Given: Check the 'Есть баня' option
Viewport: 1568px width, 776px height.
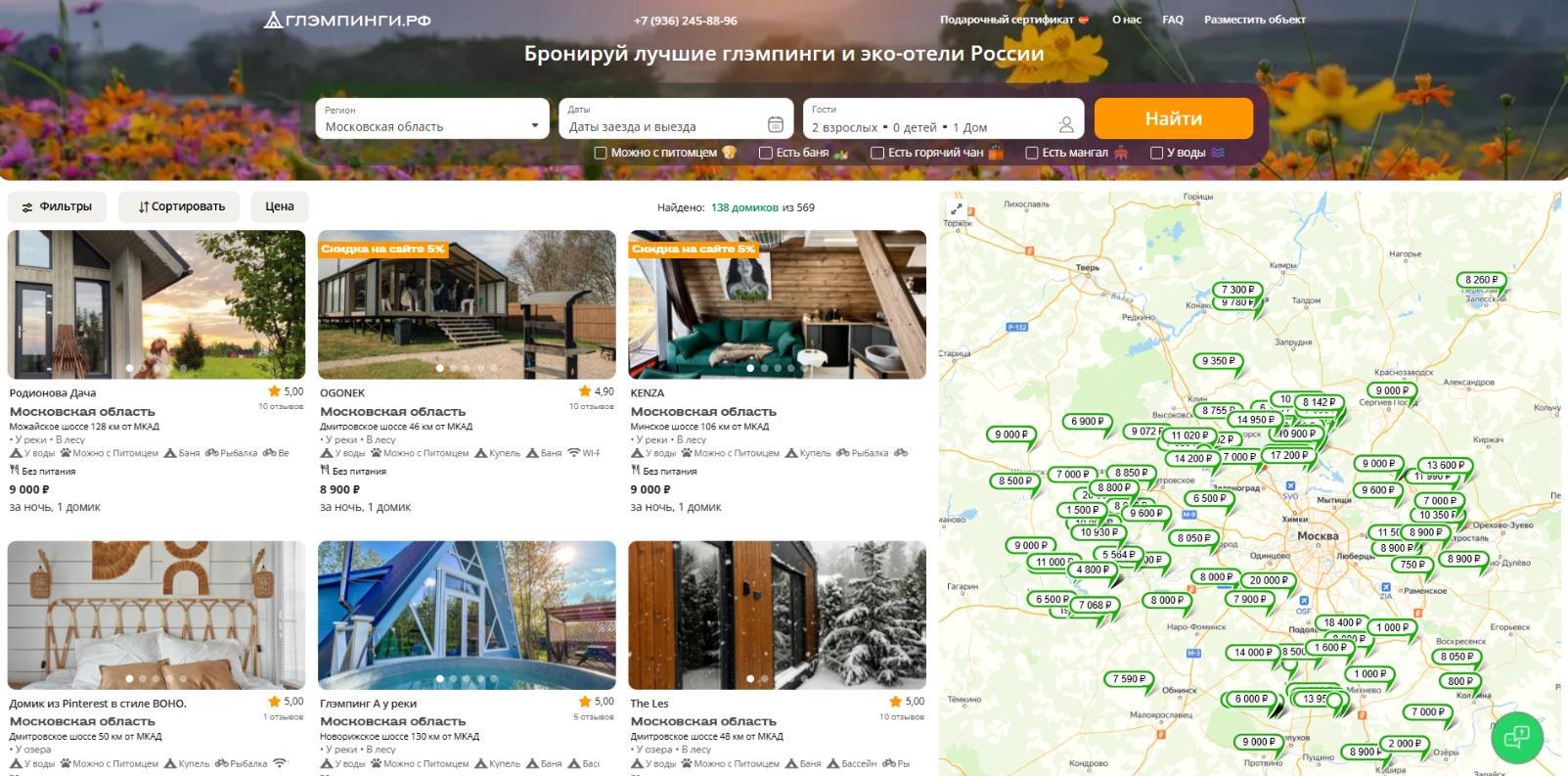Looking at the screenshot, I should (x=766, y=153).
